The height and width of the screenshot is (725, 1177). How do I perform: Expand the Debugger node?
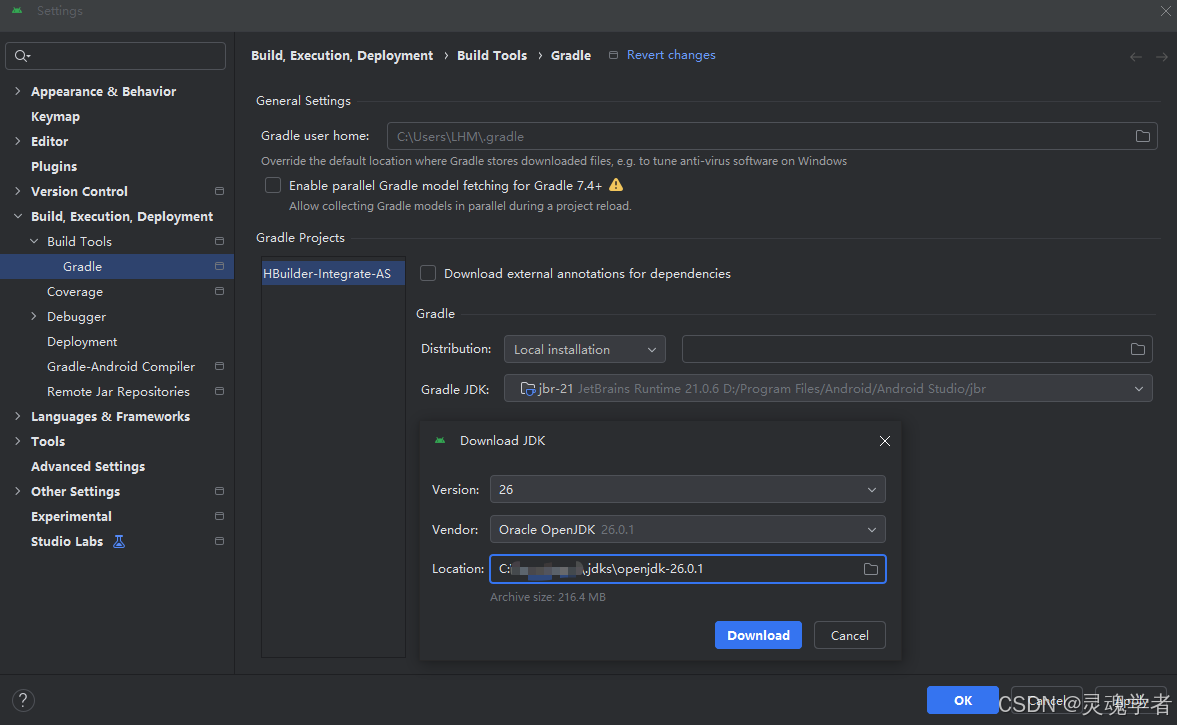[x=34, y=316]
